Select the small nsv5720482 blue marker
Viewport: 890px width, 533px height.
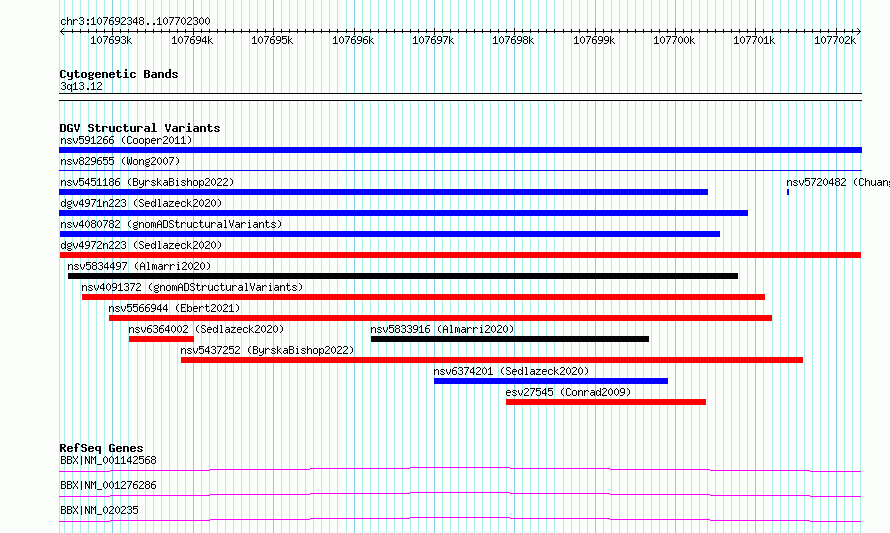click(x=788, y=192)
